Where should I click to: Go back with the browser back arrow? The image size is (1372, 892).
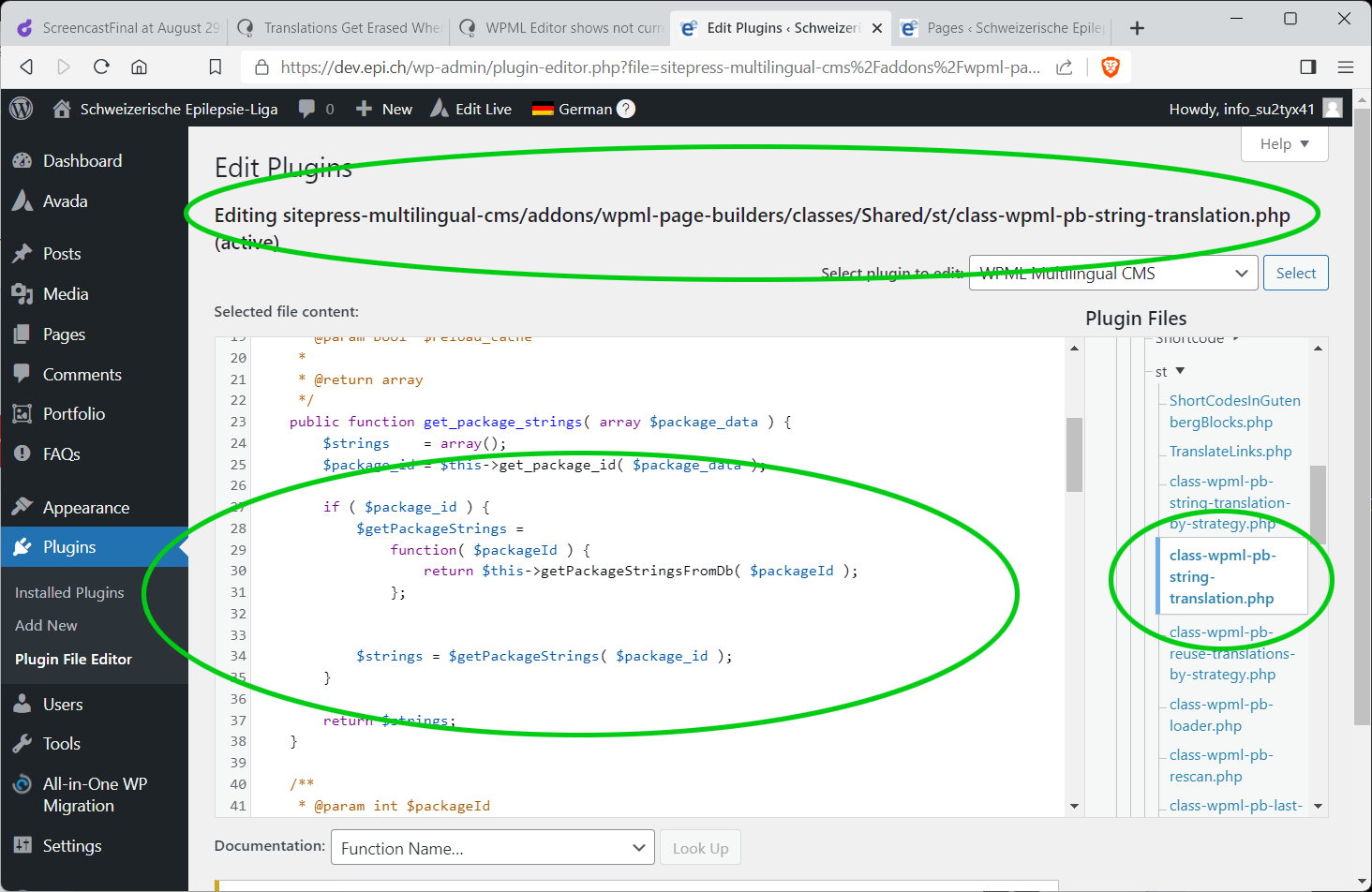click(26, 67)
